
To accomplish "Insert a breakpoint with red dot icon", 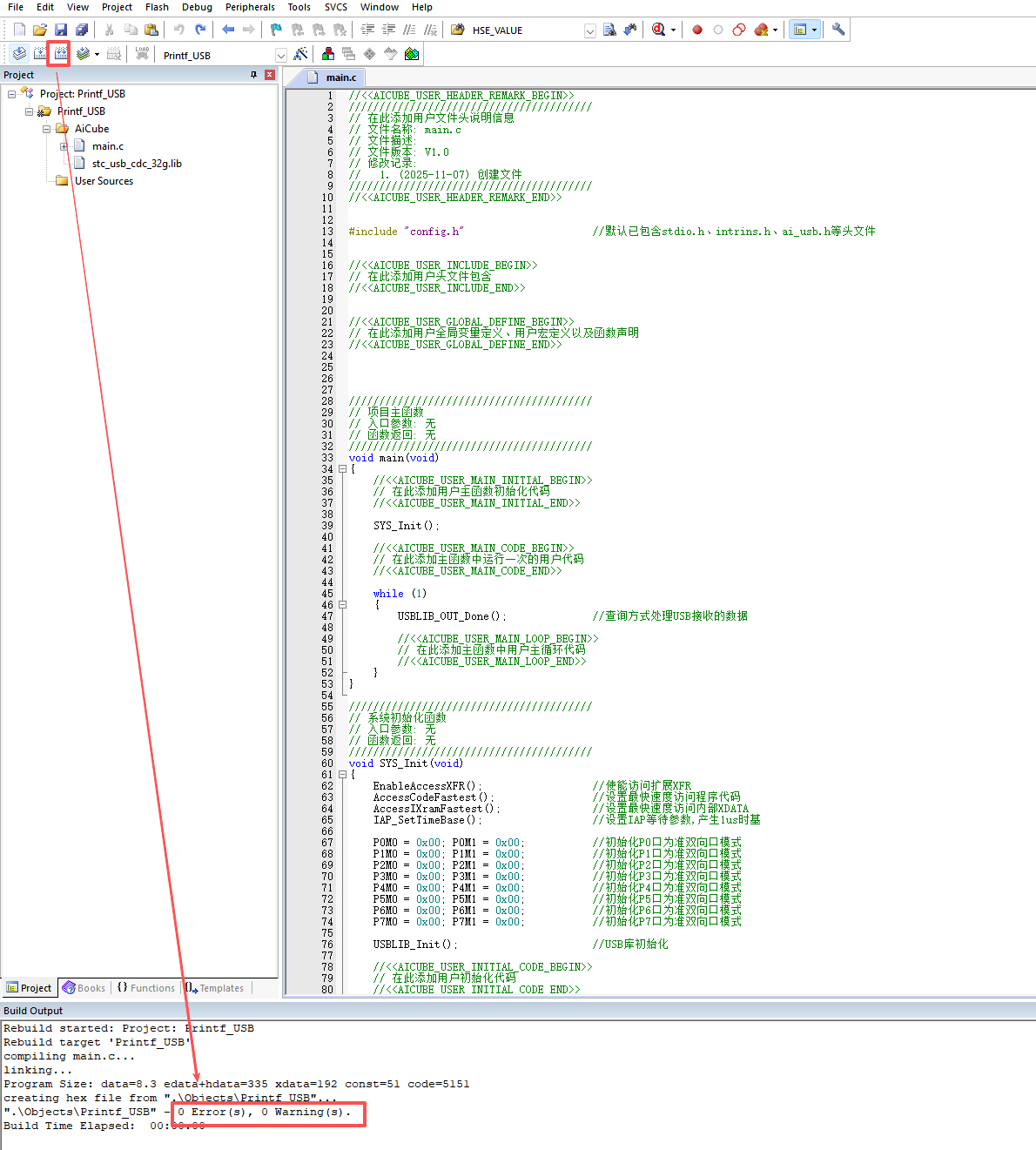I will (697, 30).
